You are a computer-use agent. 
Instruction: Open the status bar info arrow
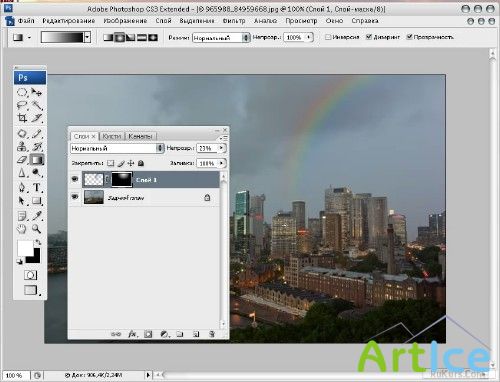(148, 375)
